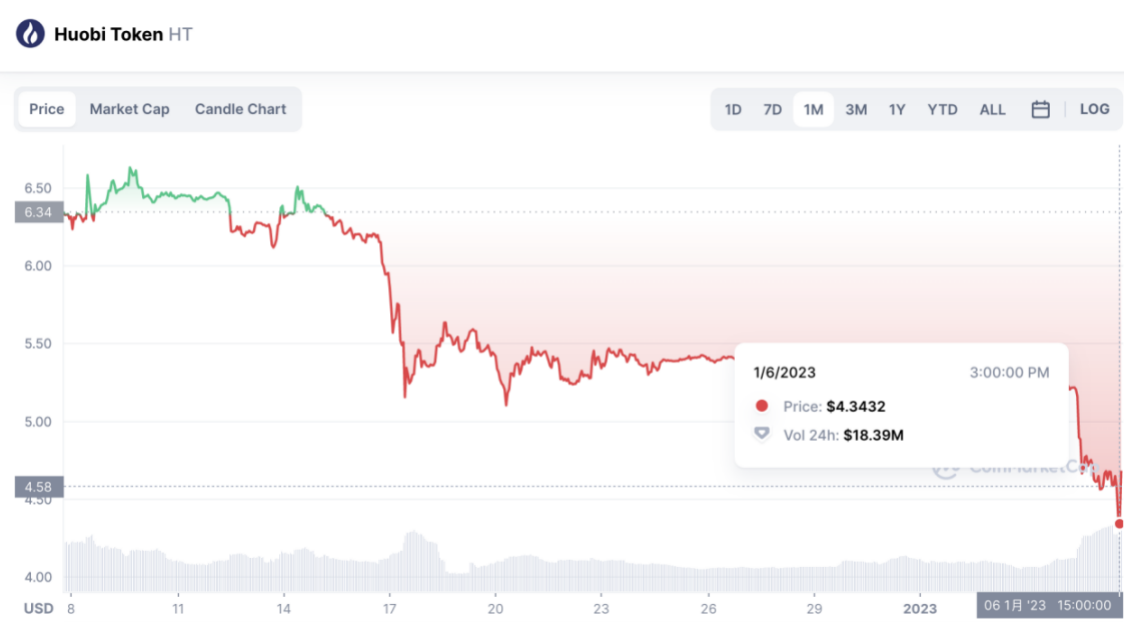Show the 1Y price history
Screen dimensions: 1124x622
click(897, 109)
